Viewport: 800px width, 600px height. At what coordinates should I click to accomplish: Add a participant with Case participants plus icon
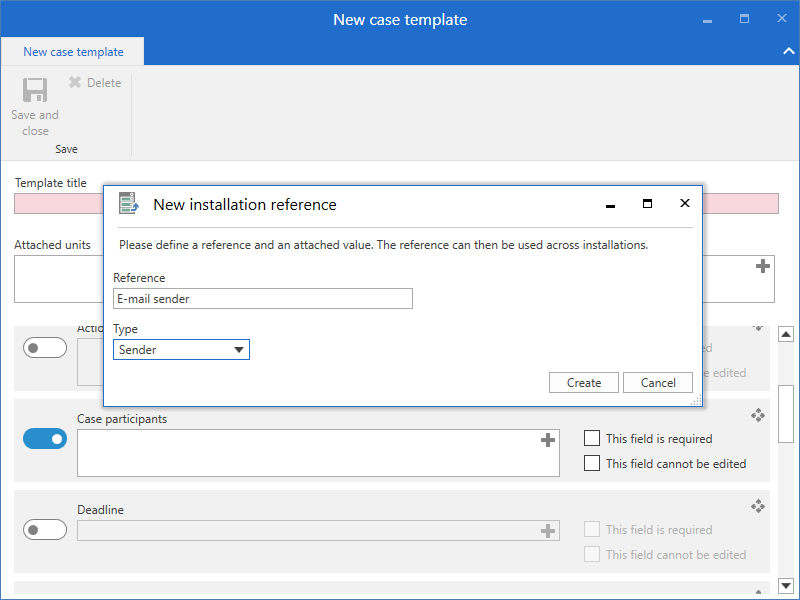point(547,440)
